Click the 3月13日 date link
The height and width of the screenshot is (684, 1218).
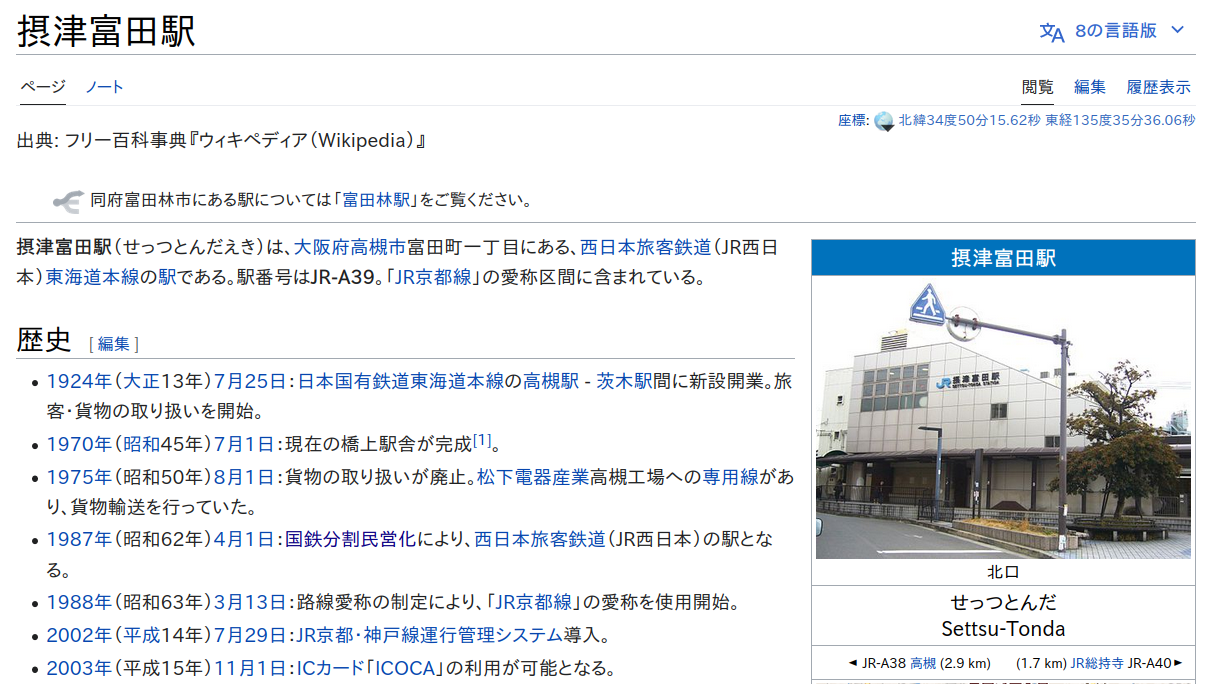coord(250,602)
